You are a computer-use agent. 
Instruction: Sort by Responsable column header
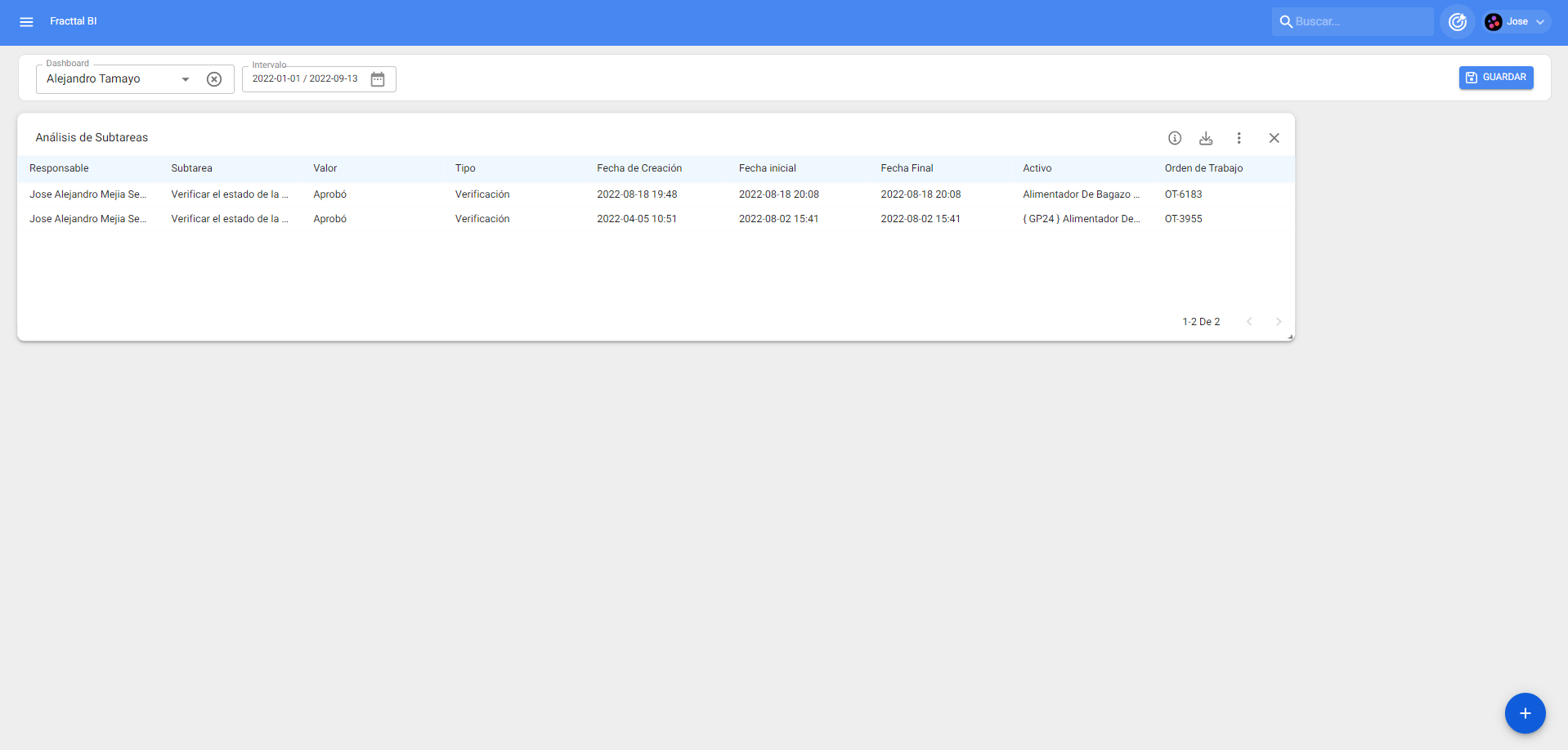pyautogui.click(x=59, y=168)
